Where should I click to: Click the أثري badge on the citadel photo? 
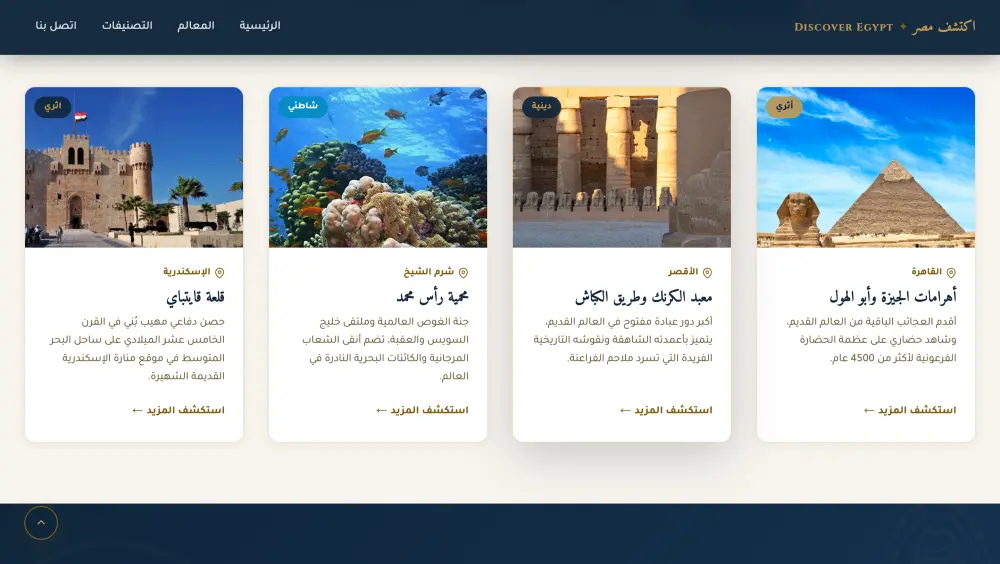(52, 107)
